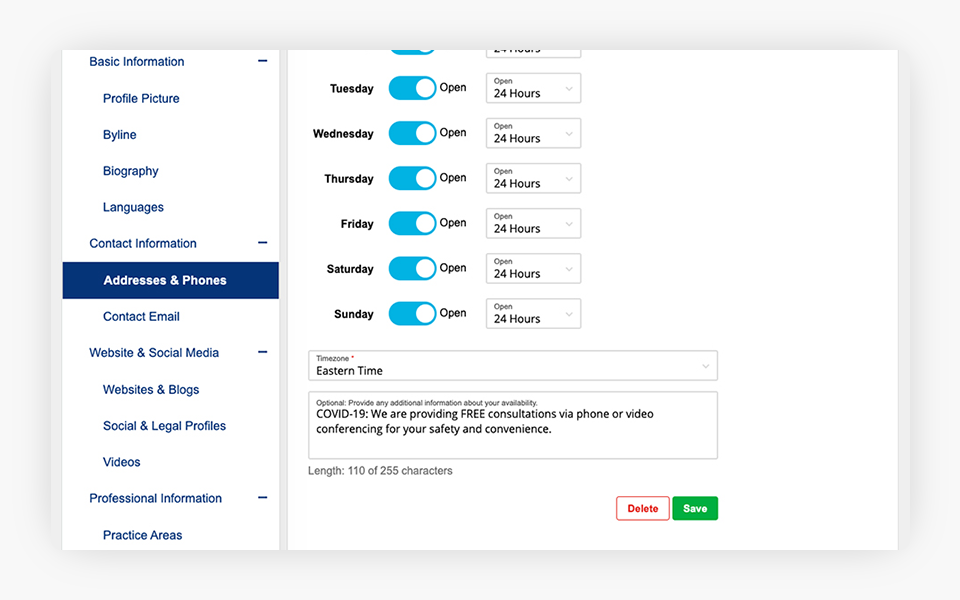
Task: Collapse the Website & Social Media section
Action: point(262,352)
